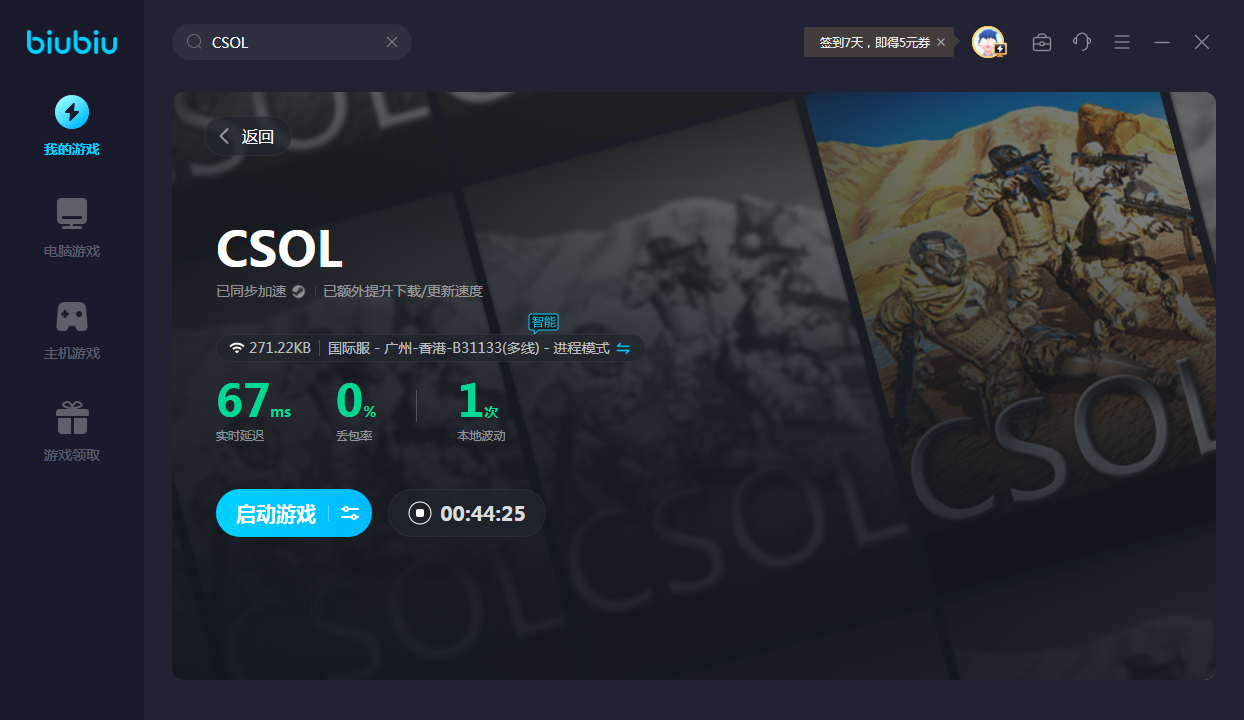Image resolution: width=1244 pixels, height=720 pixels.
Task: Open launch settings sliders icon
Action: coord(350,513)
